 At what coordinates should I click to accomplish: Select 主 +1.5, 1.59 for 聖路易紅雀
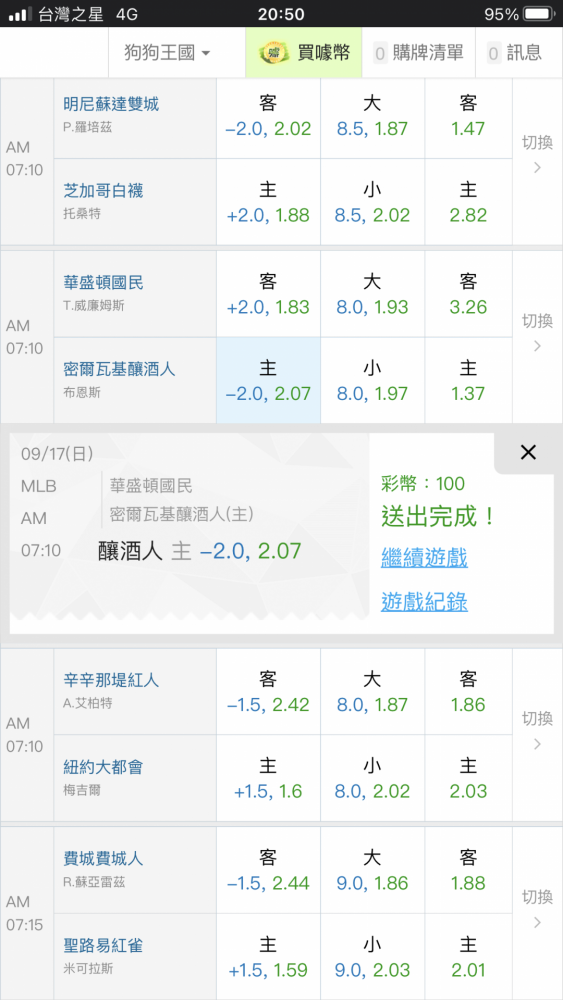[x=268, y=957]
